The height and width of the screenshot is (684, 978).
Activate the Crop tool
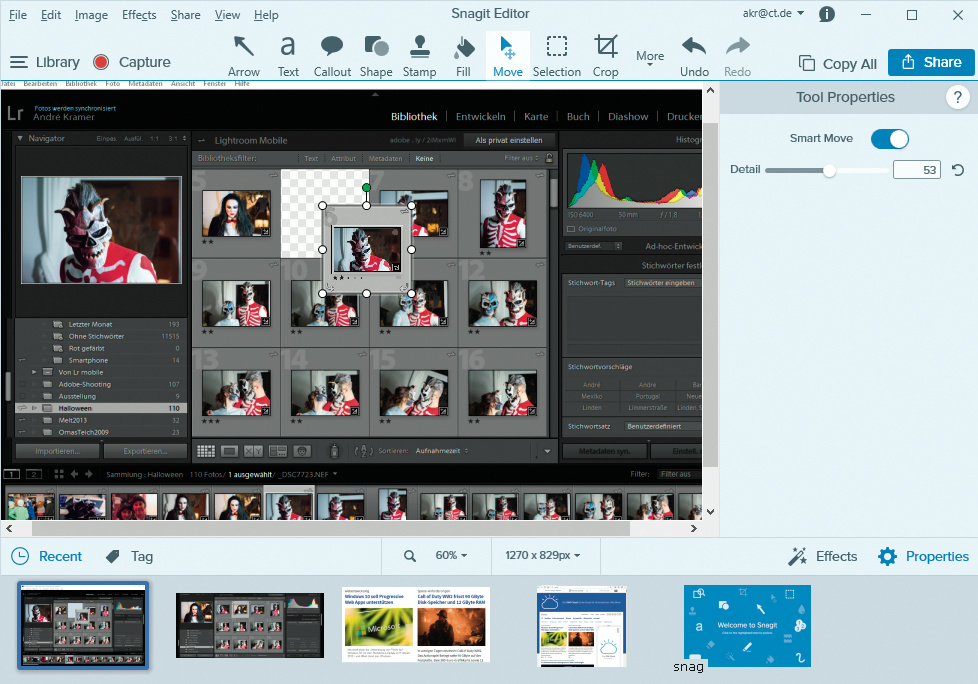point(605,55)
